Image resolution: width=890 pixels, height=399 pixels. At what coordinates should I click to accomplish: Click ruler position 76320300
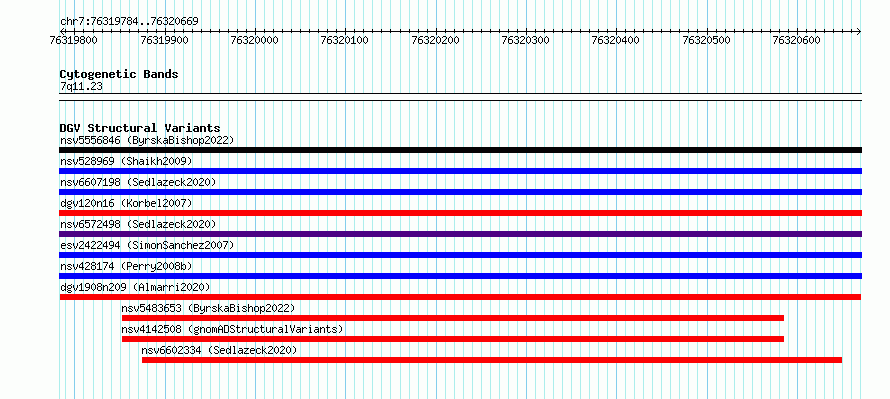[x=526, y=40]
